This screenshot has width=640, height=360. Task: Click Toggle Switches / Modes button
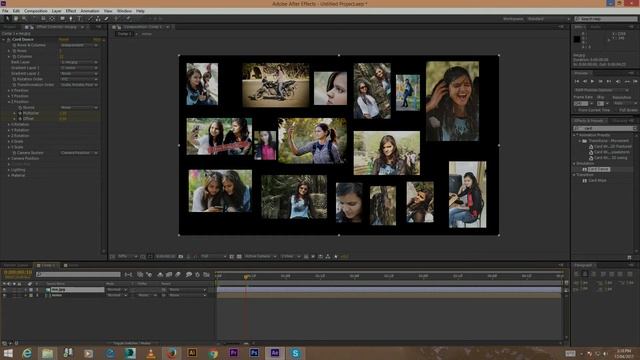132,343
